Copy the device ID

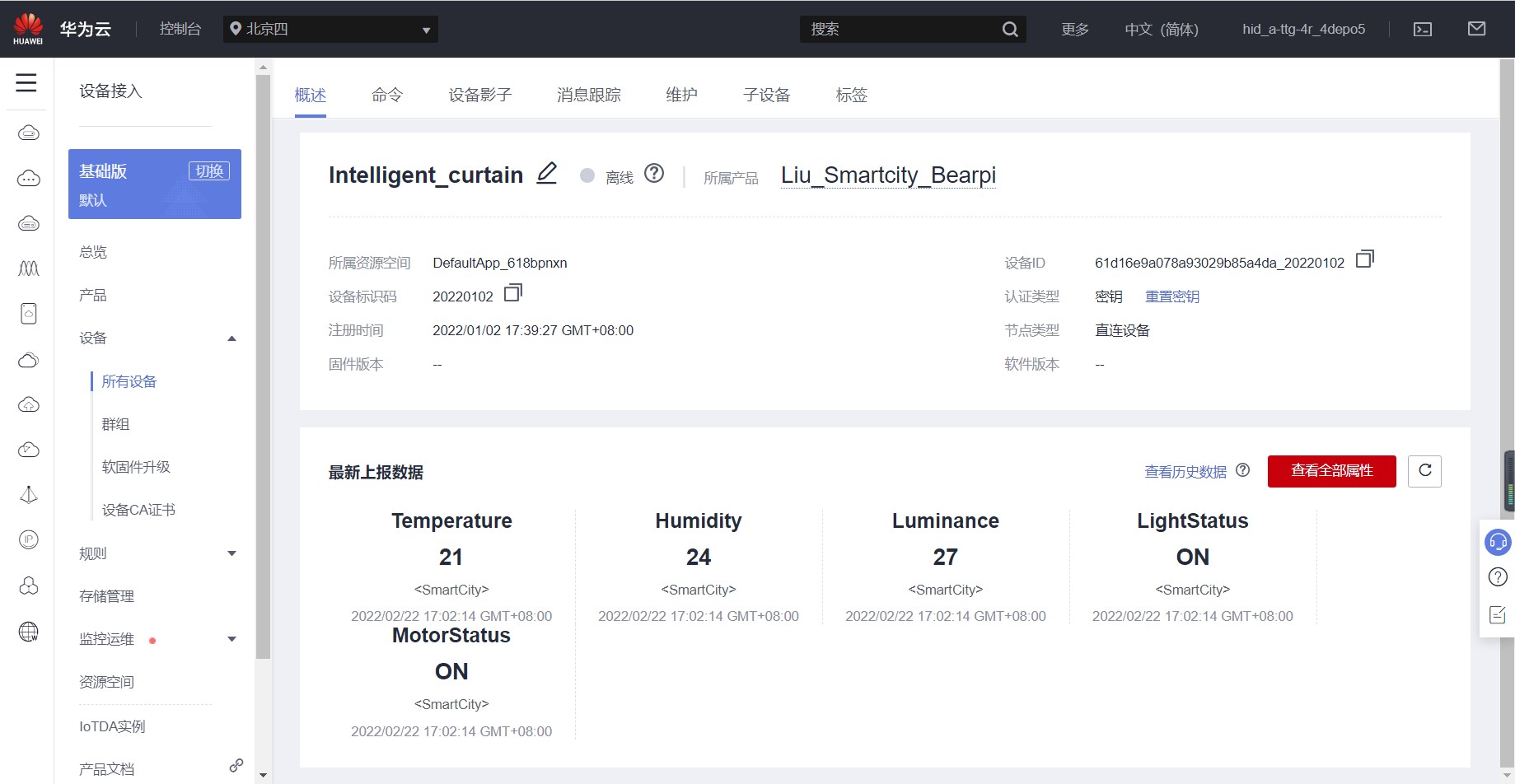pos(1365,259)
